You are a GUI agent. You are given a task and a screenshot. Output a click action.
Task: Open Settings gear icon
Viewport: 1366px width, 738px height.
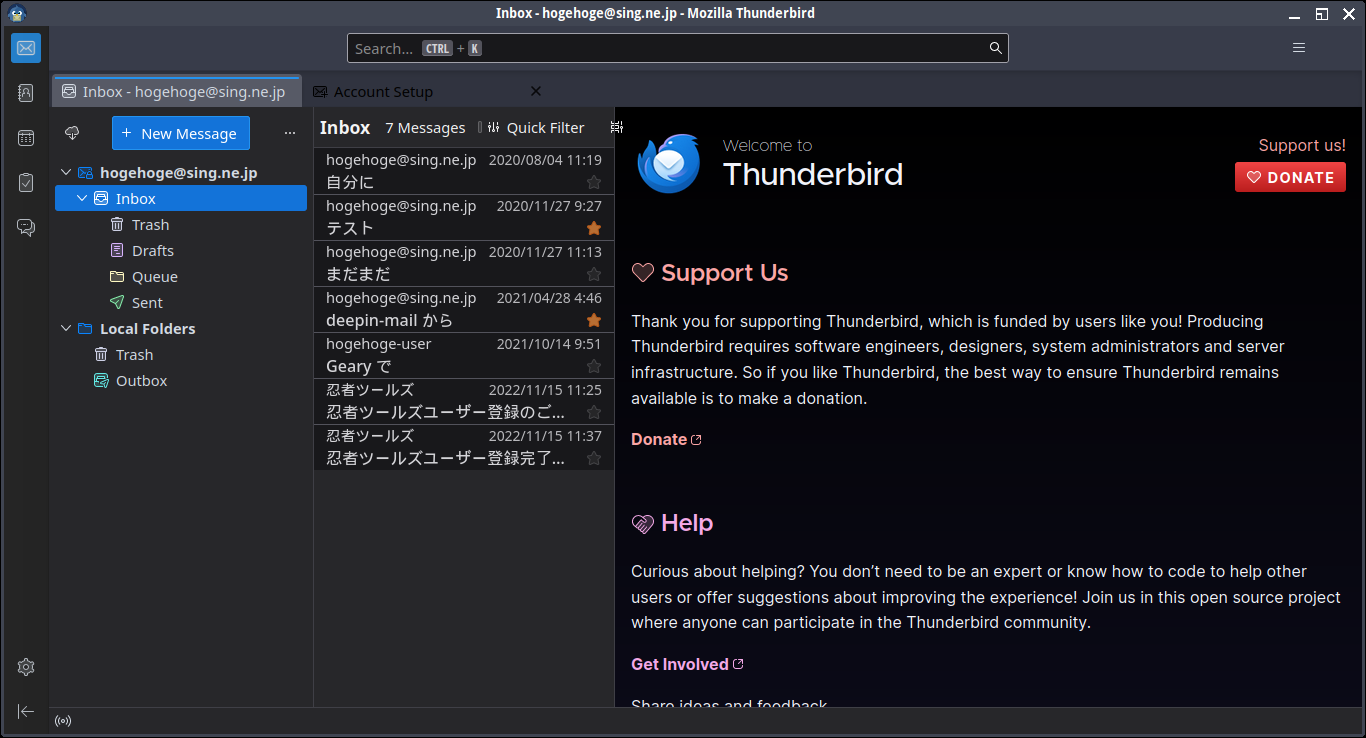[26, 667]
